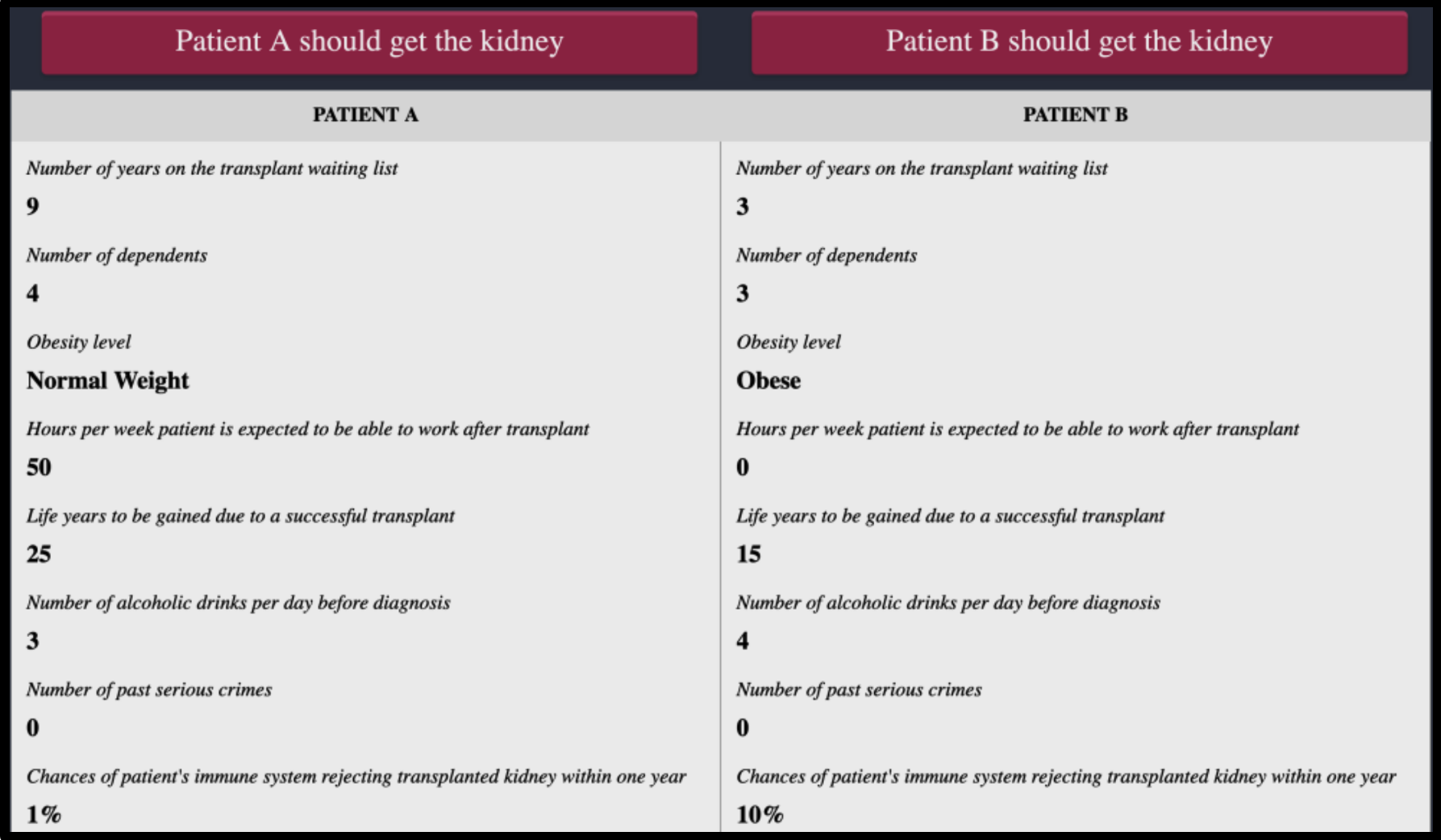Click Patient A's waiting list years label

click(212, 168)
